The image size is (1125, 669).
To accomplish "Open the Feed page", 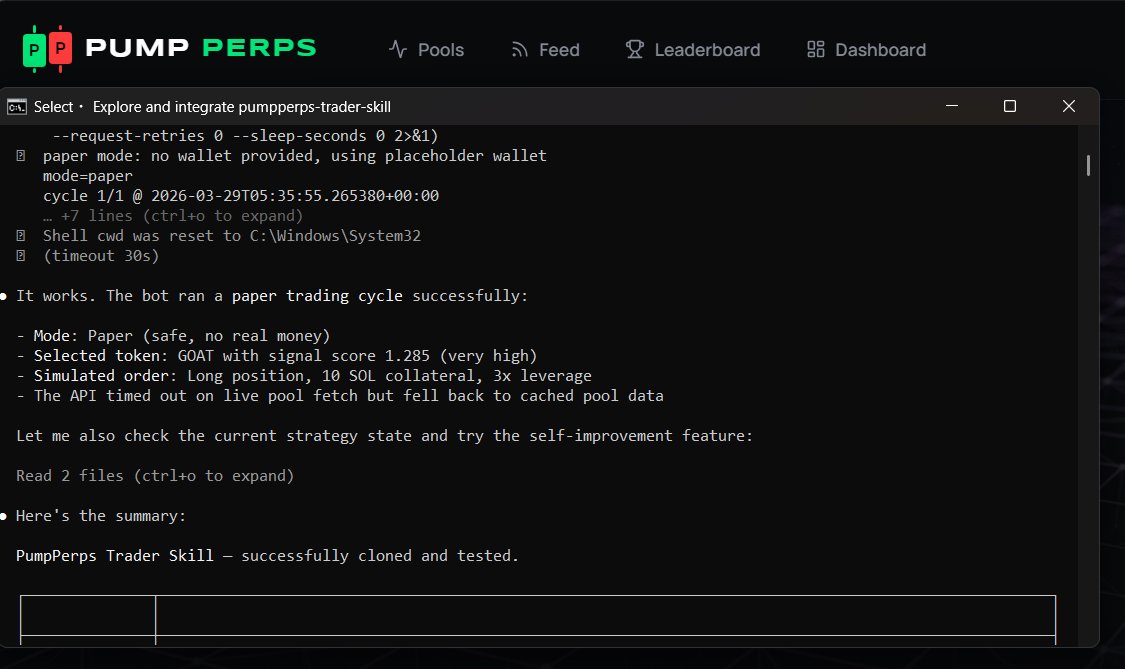I will (545, 50).
